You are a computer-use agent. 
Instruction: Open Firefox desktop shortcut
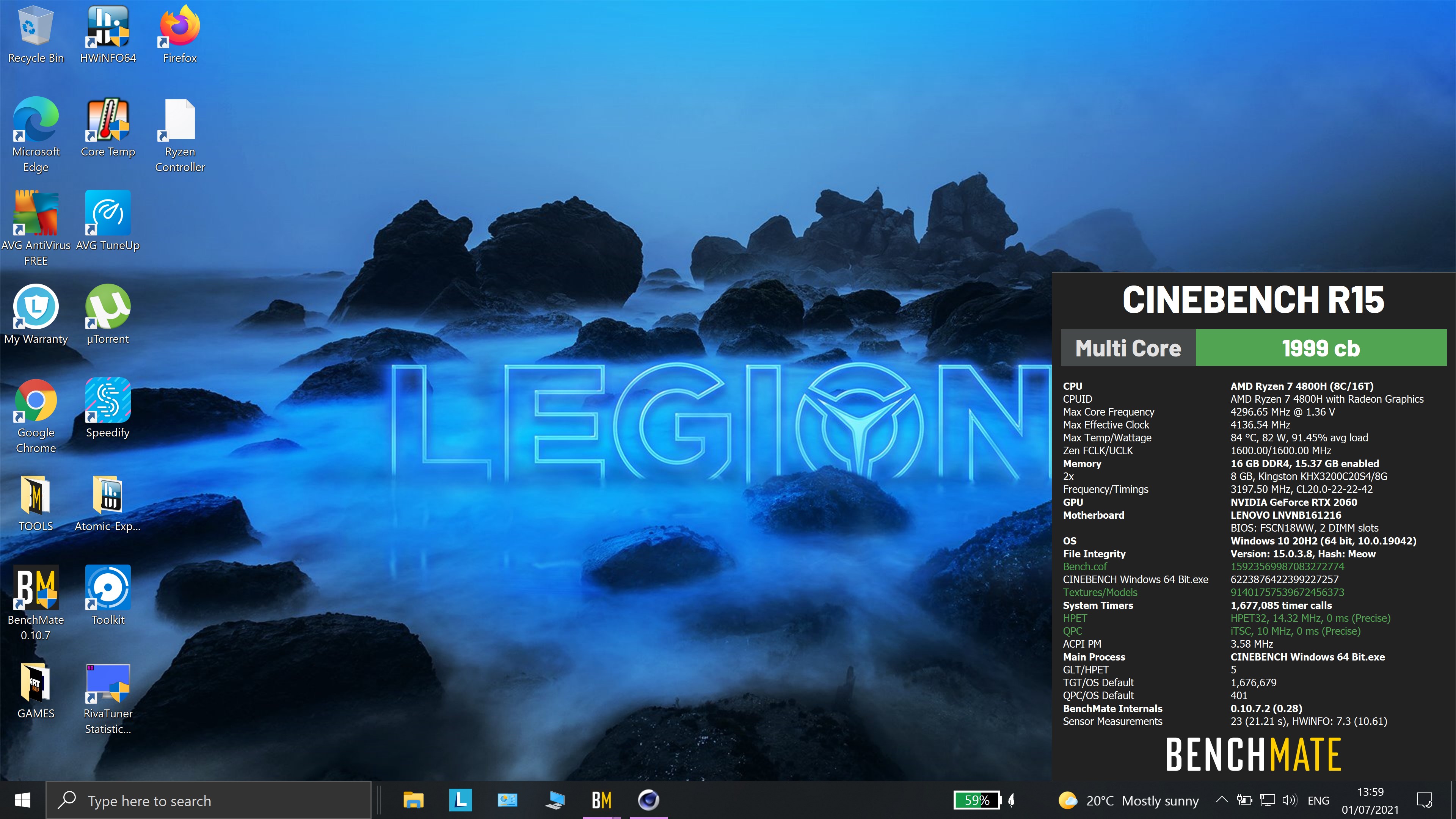pos(180,34)
